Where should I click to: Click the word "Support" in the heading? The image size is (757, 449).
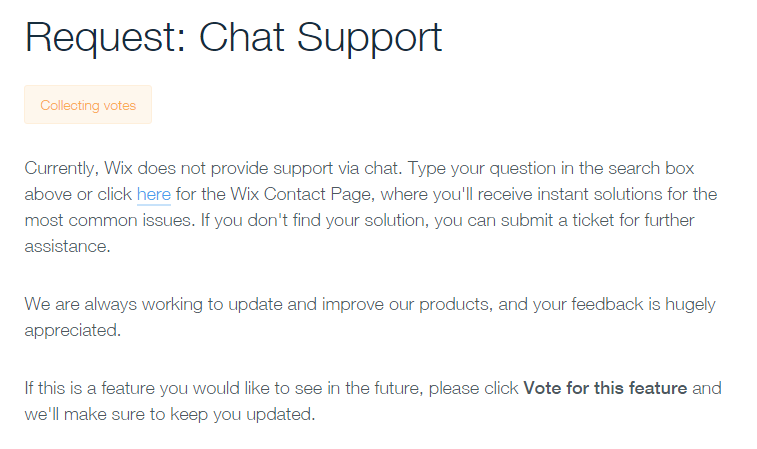pos(369,39)
